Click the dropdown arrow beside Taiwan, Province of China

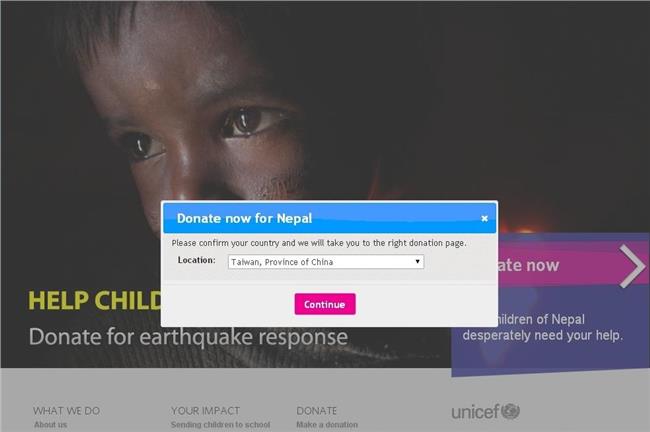pos(417,262)
